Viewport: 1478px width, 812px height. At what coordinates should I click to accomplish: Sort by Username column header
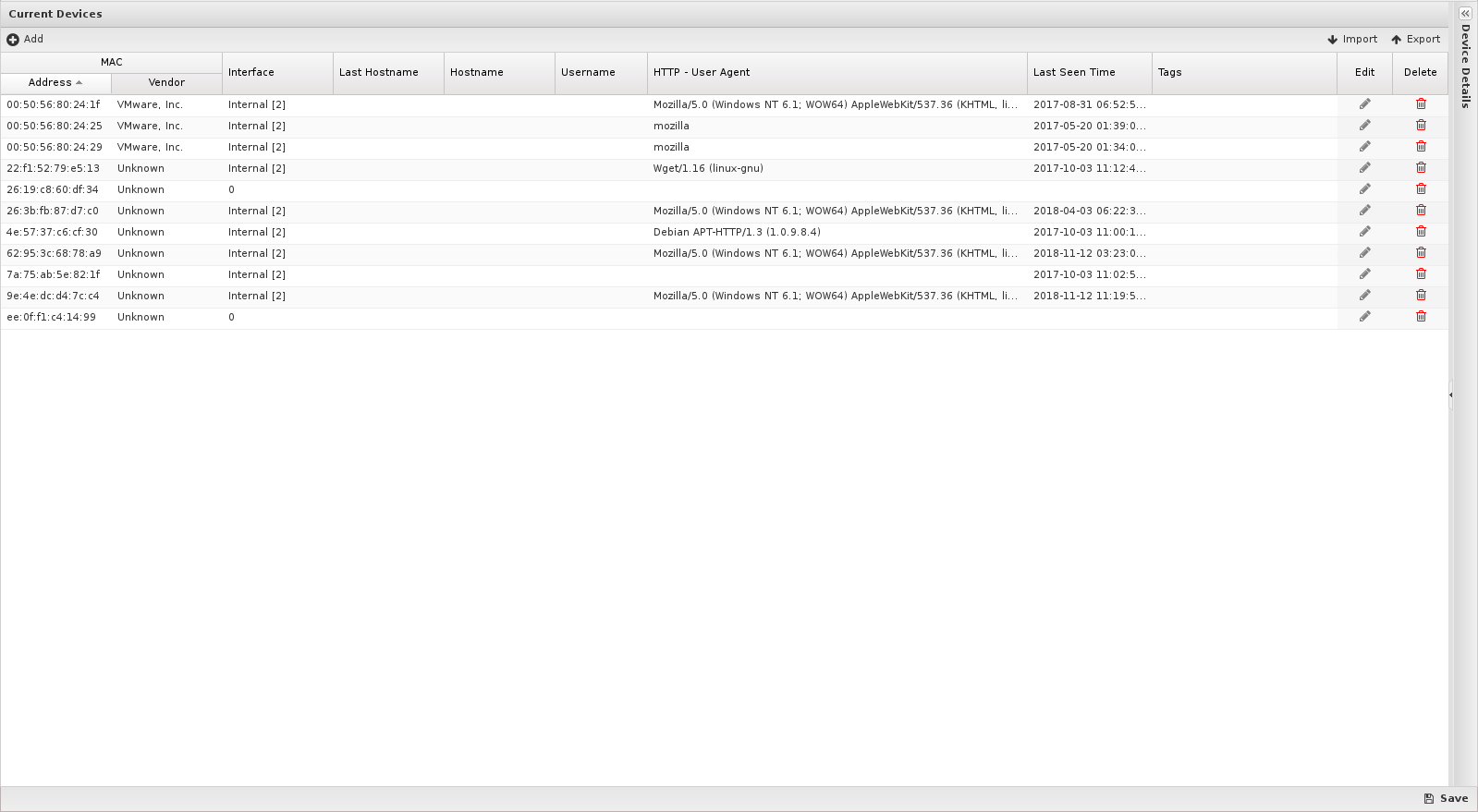(601, 73)
